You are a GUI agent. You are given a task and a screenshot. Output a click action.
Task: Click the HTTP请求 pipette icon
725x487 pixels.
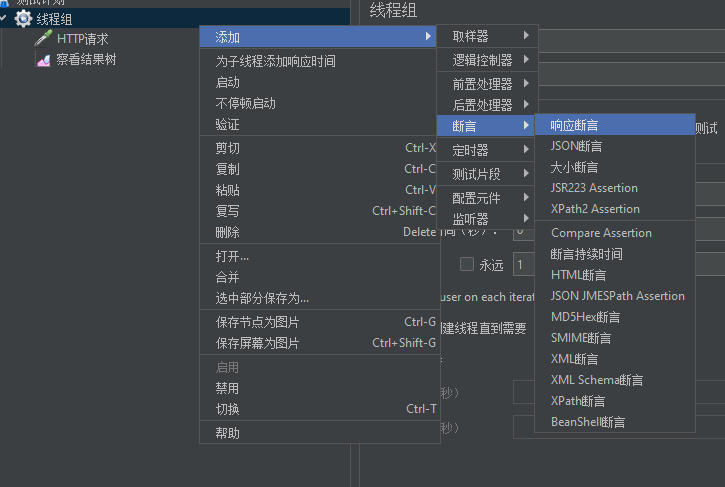[43, 38]
